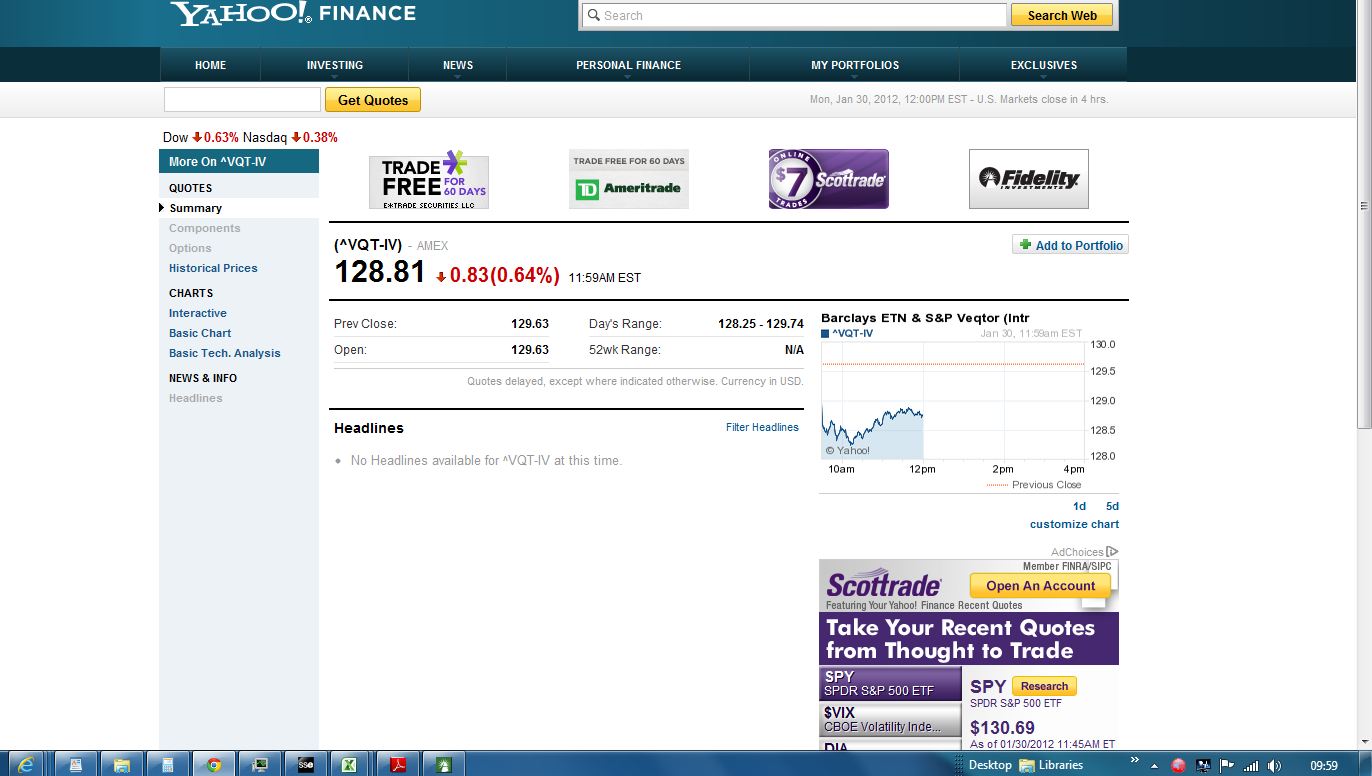Open Historical Prices in sidebar

pyautogui.click(x=213, y=268)
